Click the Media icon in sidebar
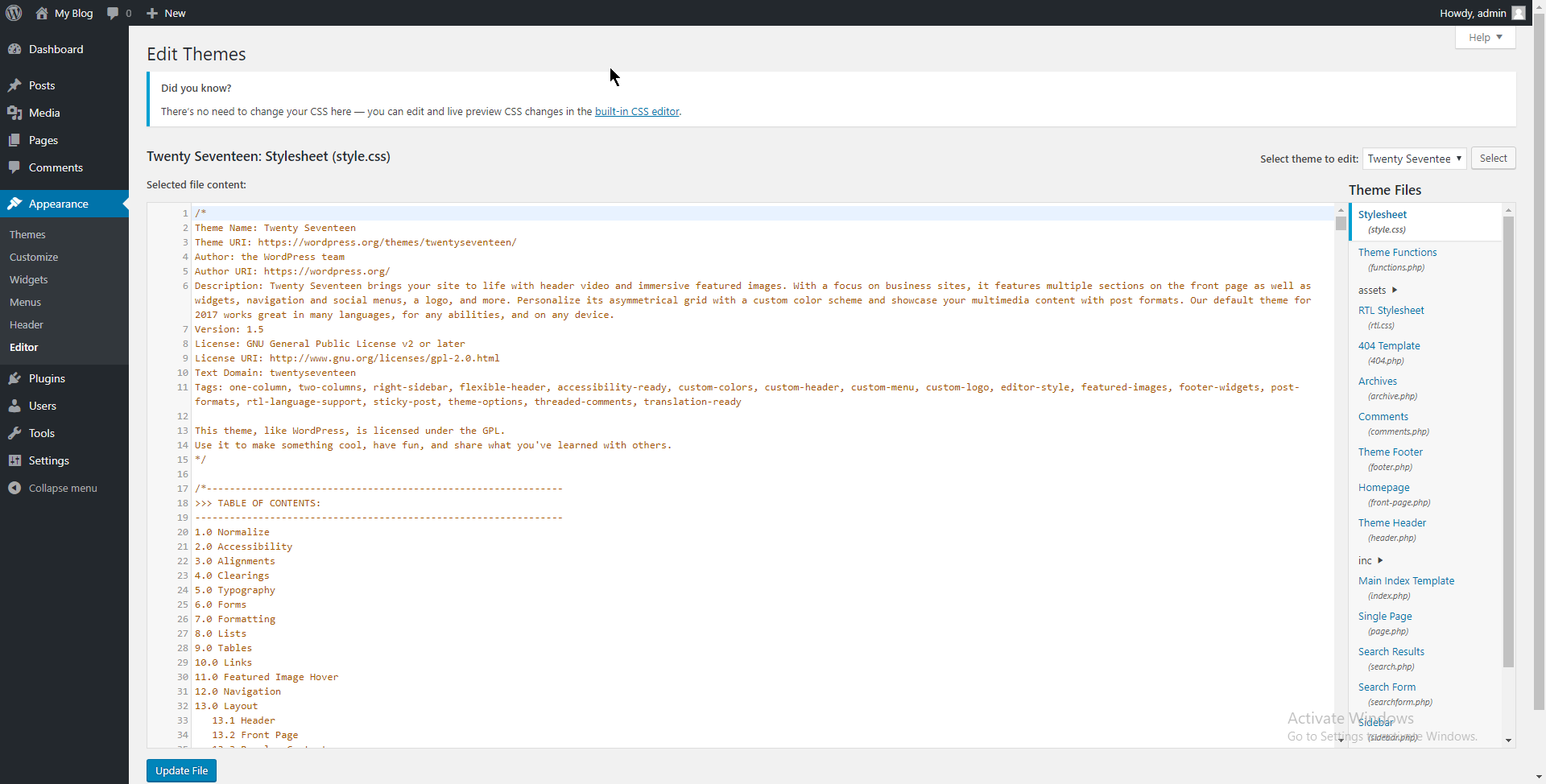Viewport: 1546px width, 784px height. tap(14, 113)
